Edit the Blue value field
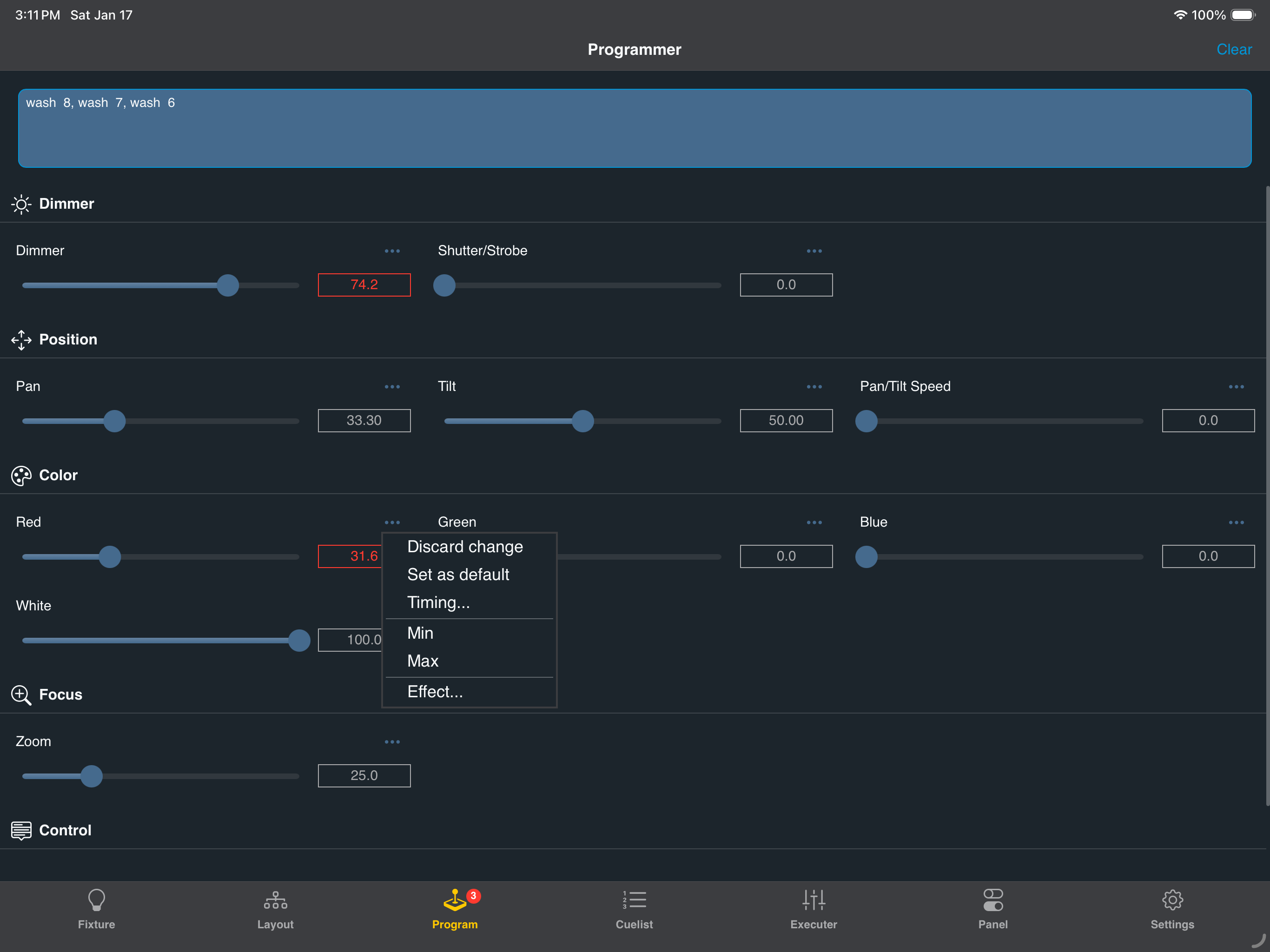1270x952 pixels. pos(1208,556)
